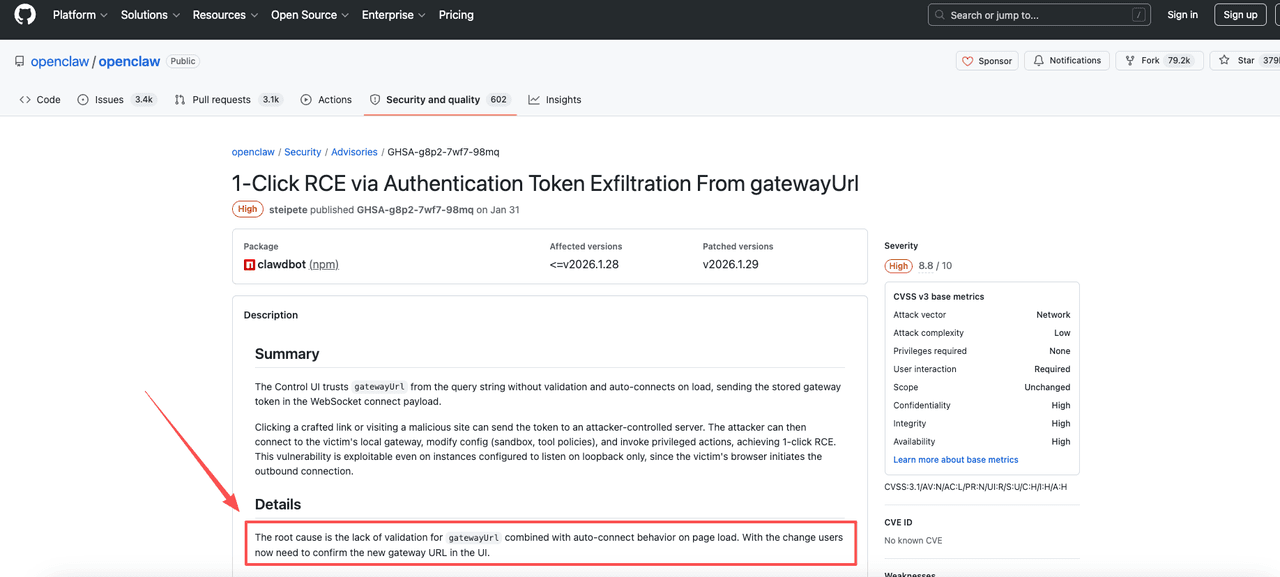
Task: Open Learn more about base metrics
Action: pos(956,460)
